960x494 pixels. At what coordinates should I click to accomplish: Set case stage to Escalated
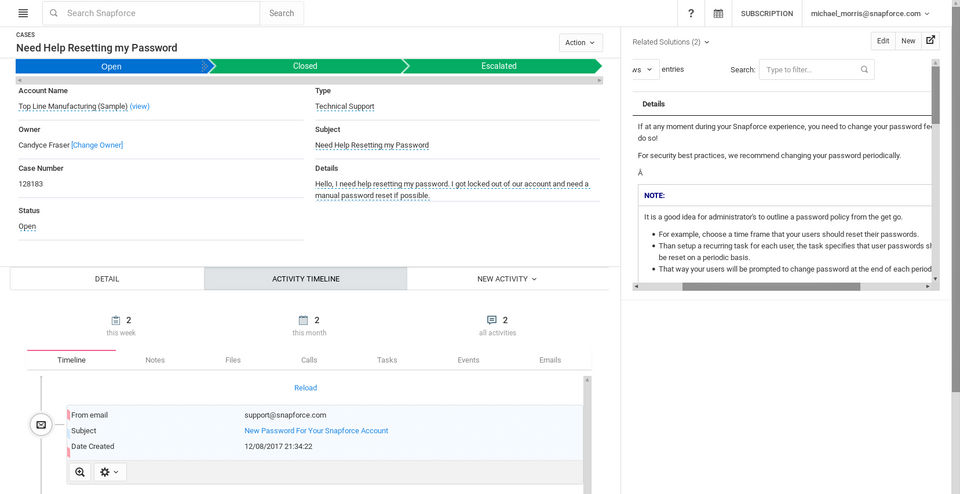click(x=499, y=66)
